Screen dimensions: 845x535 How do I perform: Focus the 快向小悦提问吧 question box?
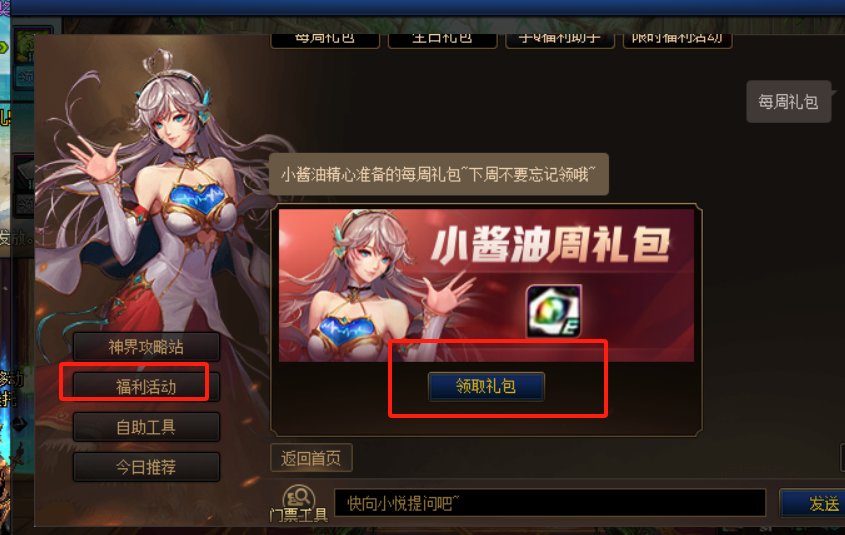point(550,503)
